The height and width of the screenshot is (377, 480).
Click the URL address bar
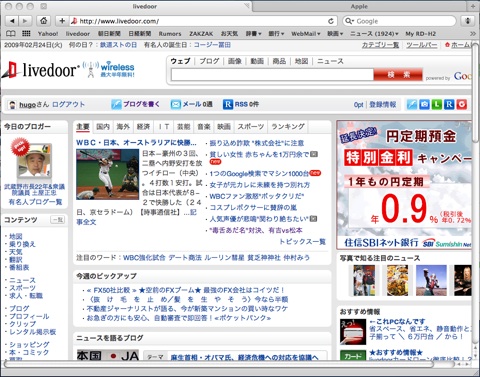[203, 21]
